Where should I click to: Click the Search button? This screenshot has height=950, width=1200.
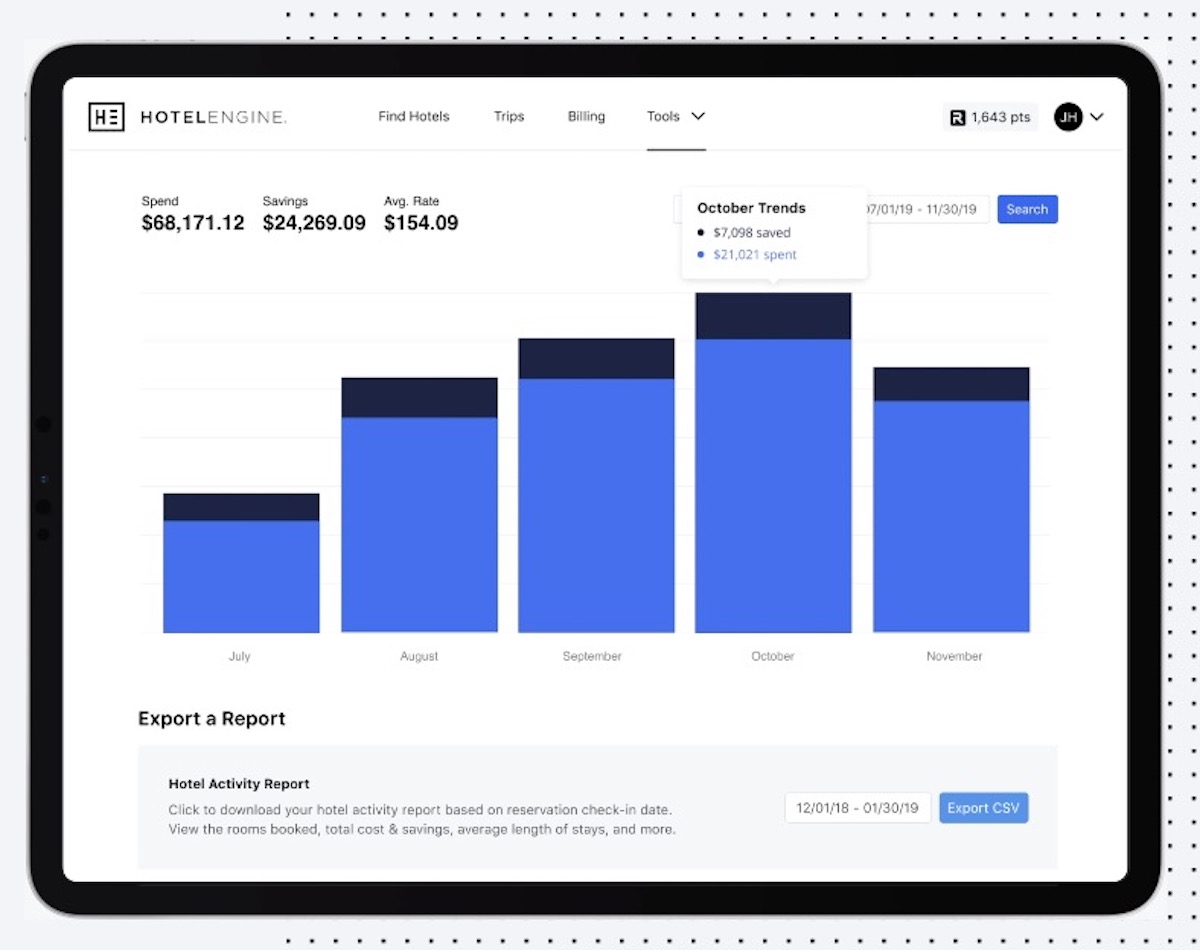pos(1027,209)
